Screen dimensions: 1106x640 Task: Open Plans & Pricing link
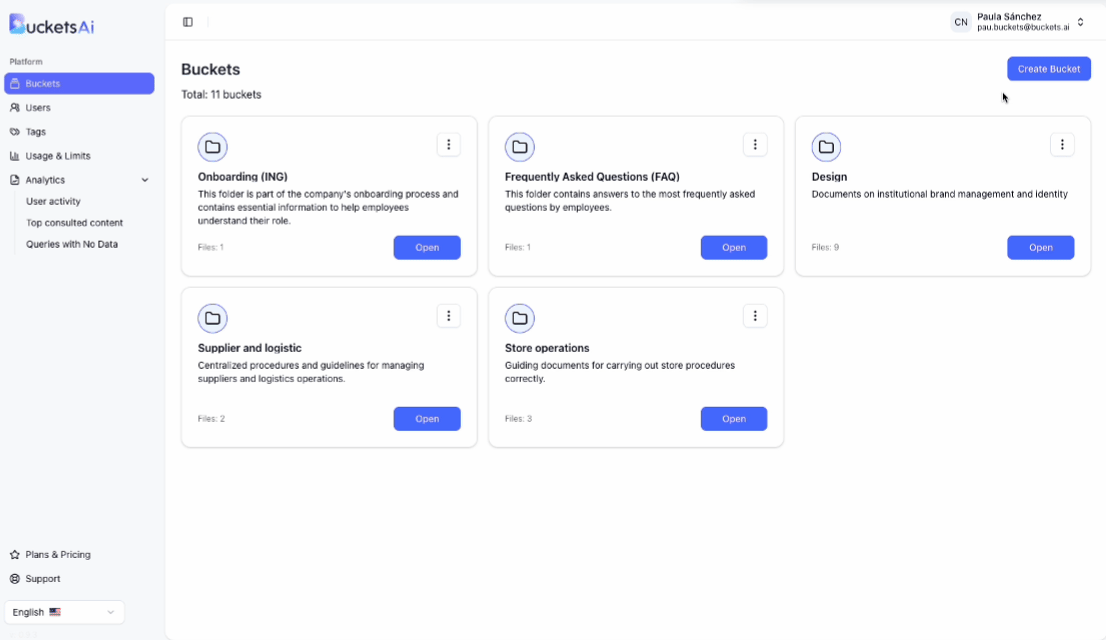[x=58, y=555]
